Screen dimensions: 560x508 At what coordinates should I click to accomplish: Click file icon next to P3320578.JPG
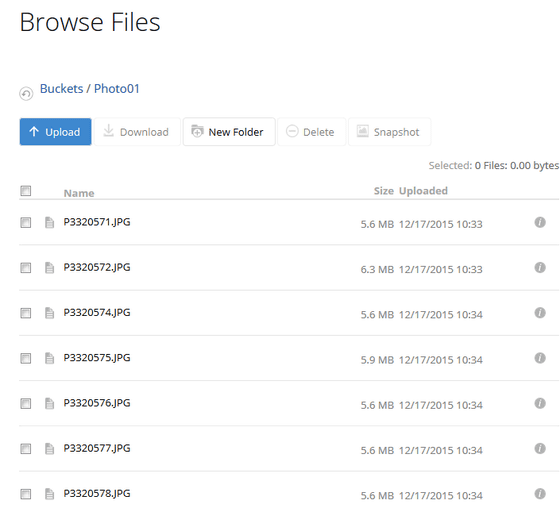[x=49, y=494]
